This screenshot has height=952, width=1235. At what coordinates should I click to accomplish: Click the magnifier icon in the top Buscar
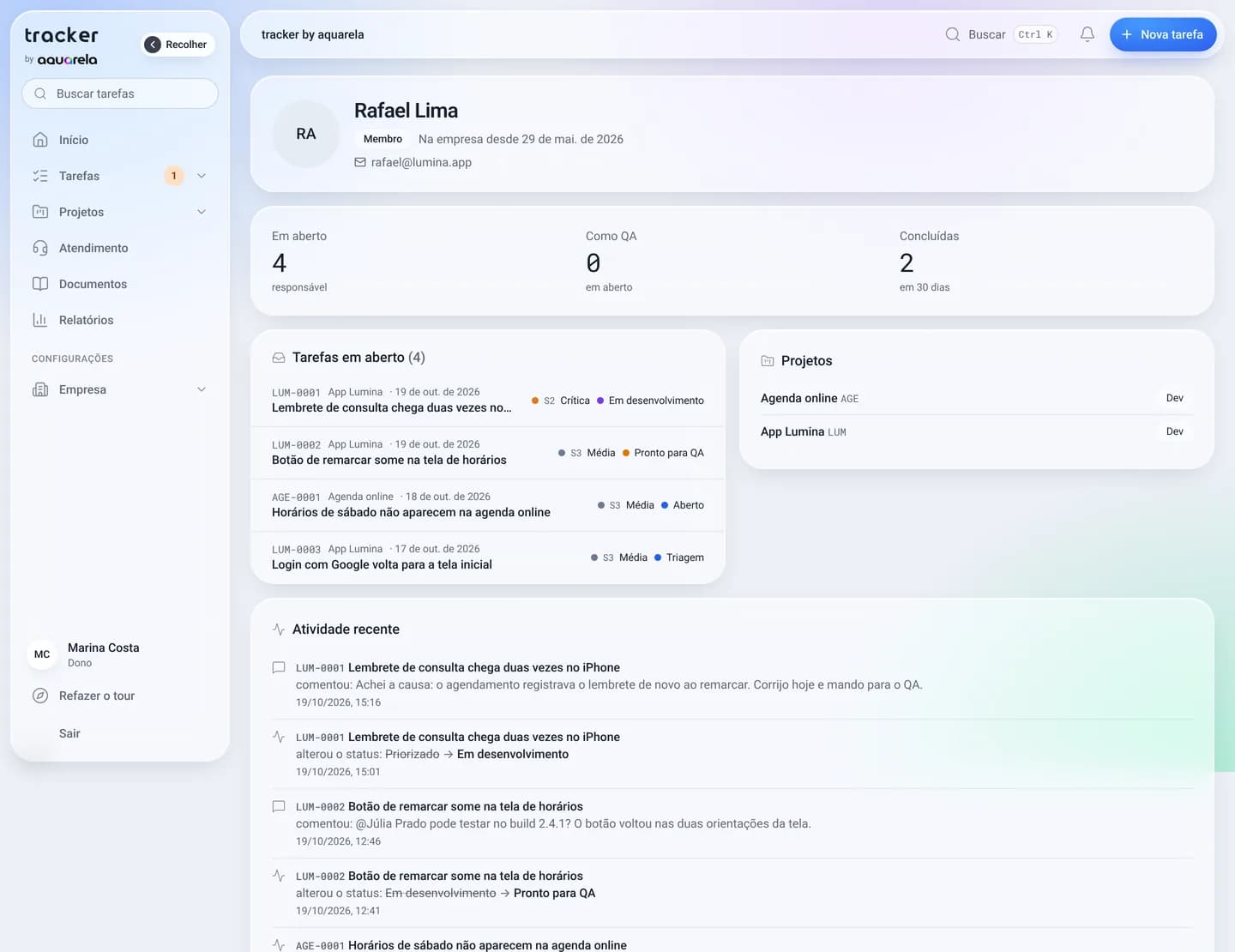point(953,34)
